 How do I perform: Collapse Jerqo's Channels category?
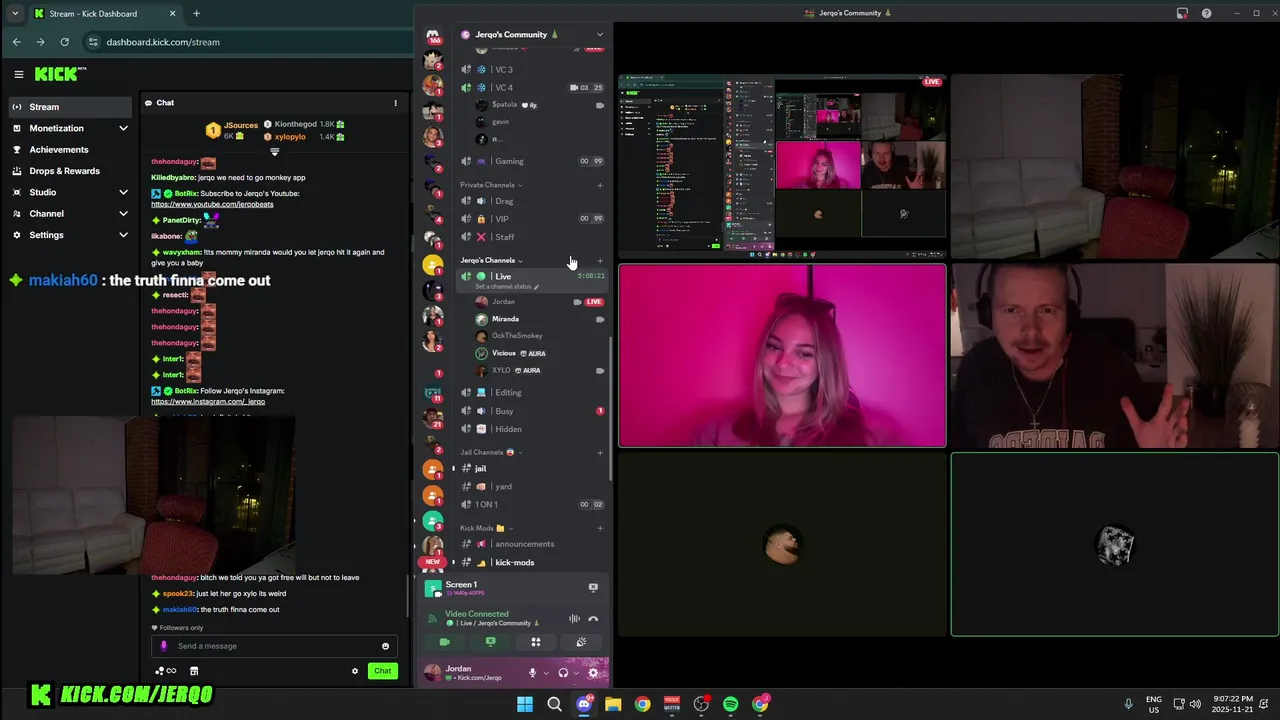491,260
